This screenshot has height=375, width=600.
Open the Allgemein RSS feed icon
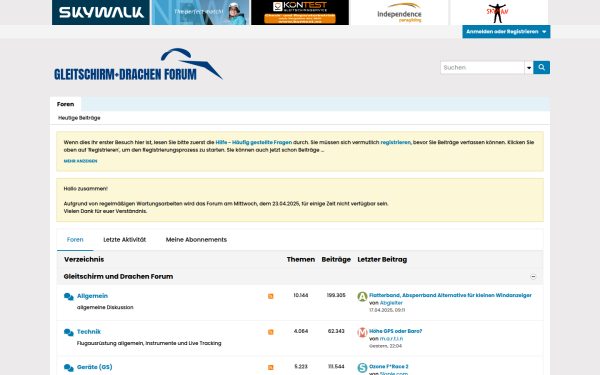pyautogui.click(x=271, y=296)
